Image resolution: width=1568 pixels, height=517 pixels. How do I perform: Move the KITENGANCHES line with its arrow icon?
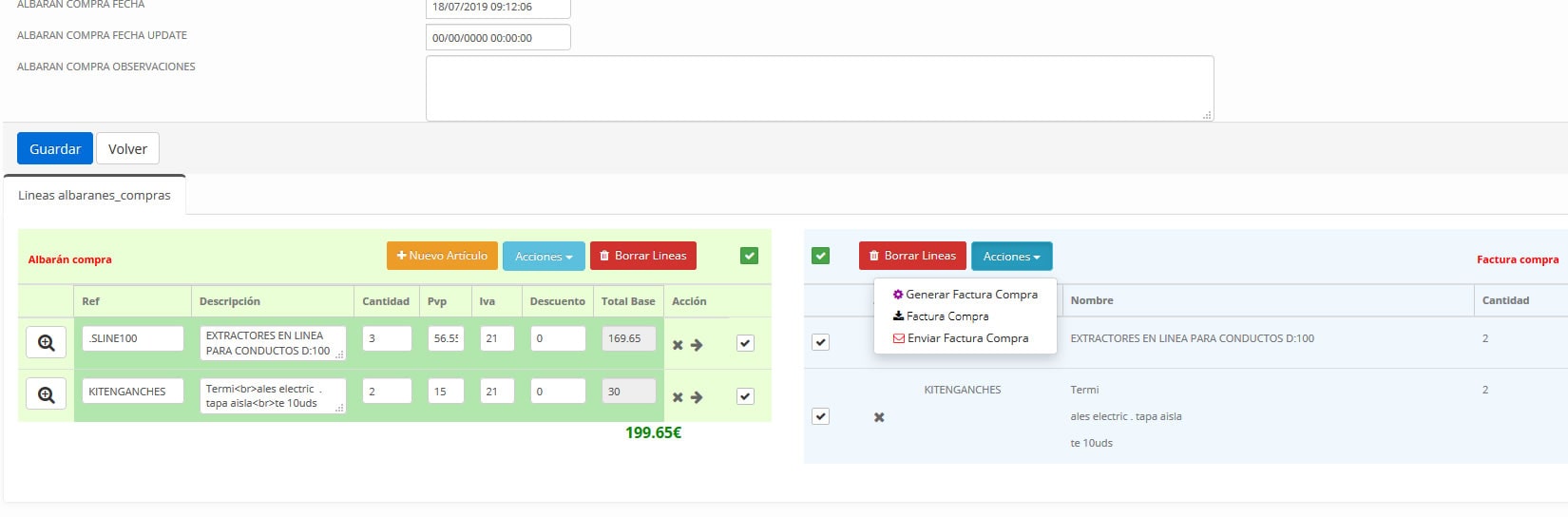click(x=697, y=397)
